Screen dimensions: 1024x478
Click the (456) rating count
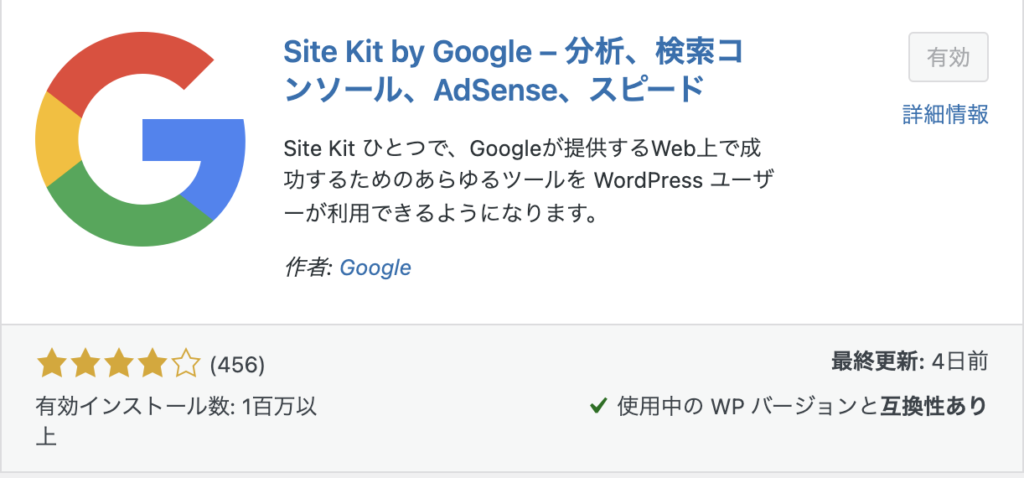coord(236,363)
